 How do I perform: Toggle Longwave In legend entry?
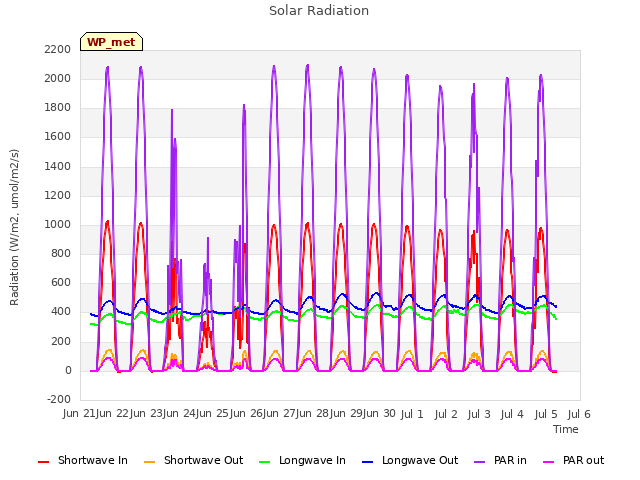(x=302, y=460)
